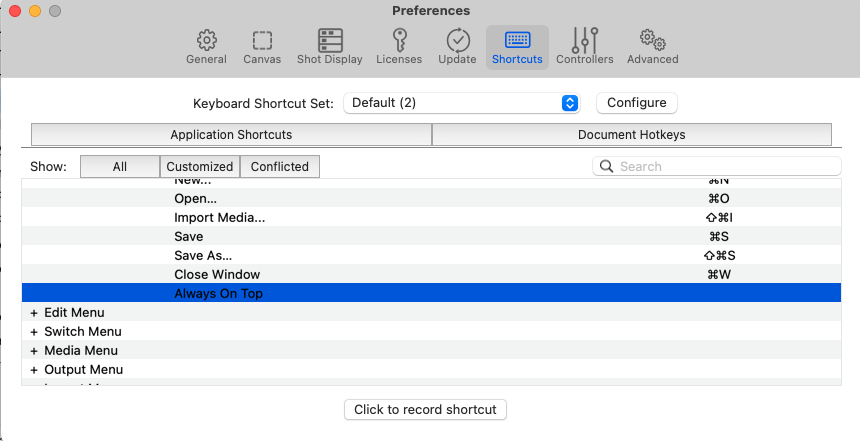This screenshot has width=860, height=441.
Task: Open Keyboard Shortcut Set dropdown
Action: [461, 103]
